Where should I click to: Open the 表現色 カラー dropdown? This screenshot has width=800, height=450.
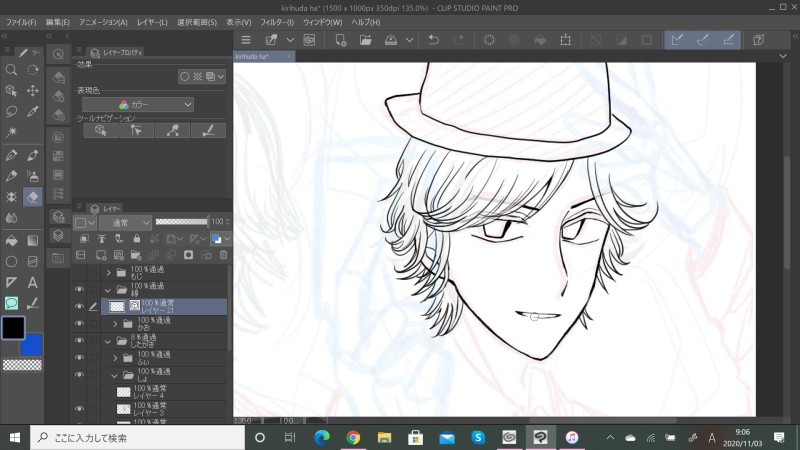(x=139, y=104)
